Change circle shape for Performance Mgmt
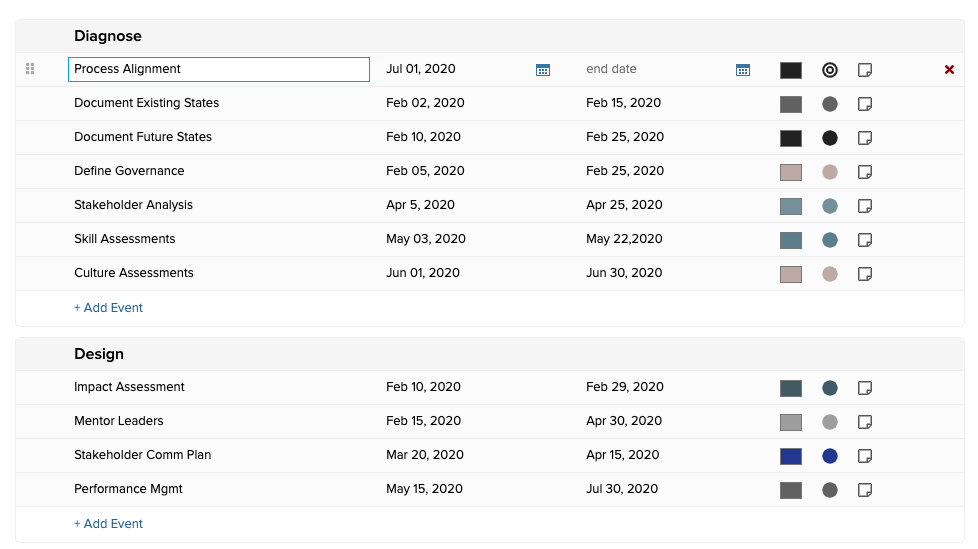This screenshot has width=978, height=549. coord(830,490)
